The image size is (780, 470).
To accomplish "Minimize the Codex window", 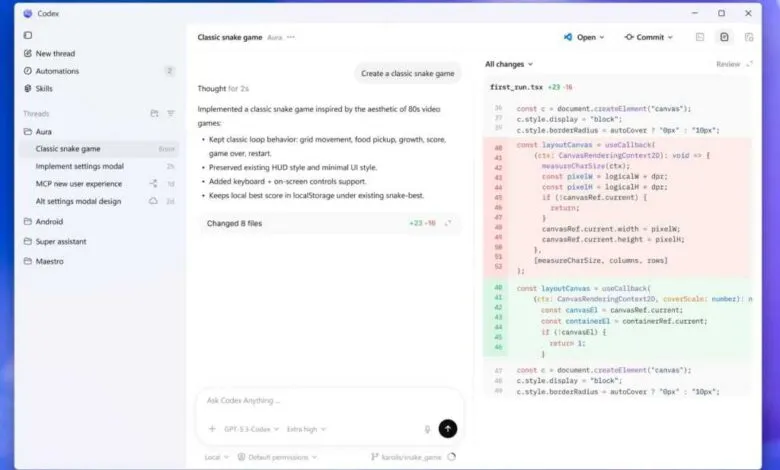I will tap(695, 13).
